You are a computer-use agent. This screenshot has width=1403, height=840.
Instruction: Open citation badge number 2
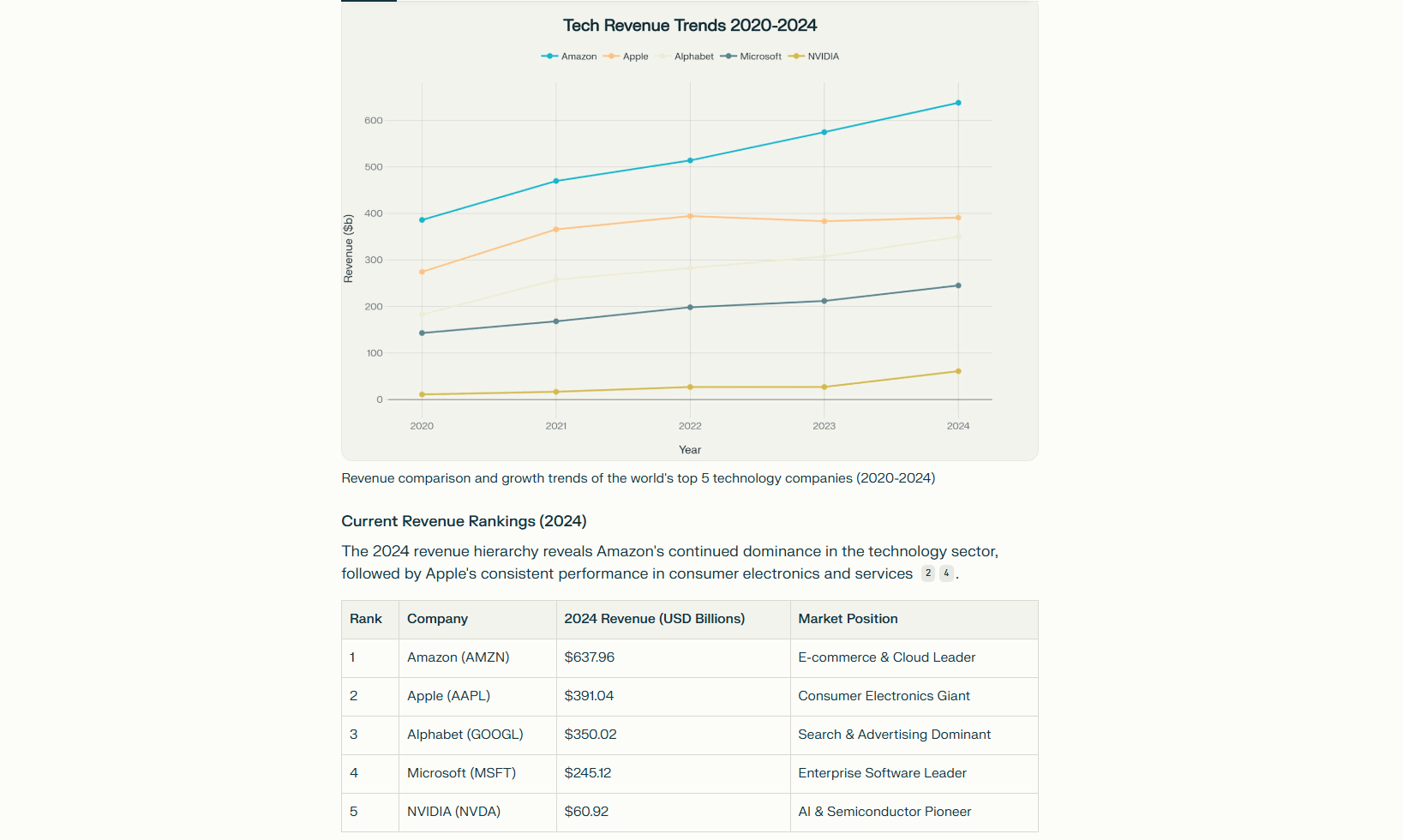[928, 573]
